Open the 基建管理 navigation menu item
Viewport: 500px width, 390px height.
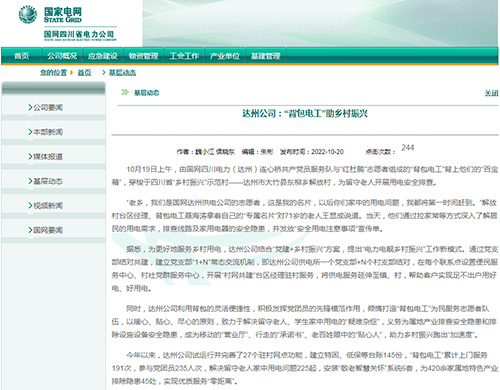point(265,56)
